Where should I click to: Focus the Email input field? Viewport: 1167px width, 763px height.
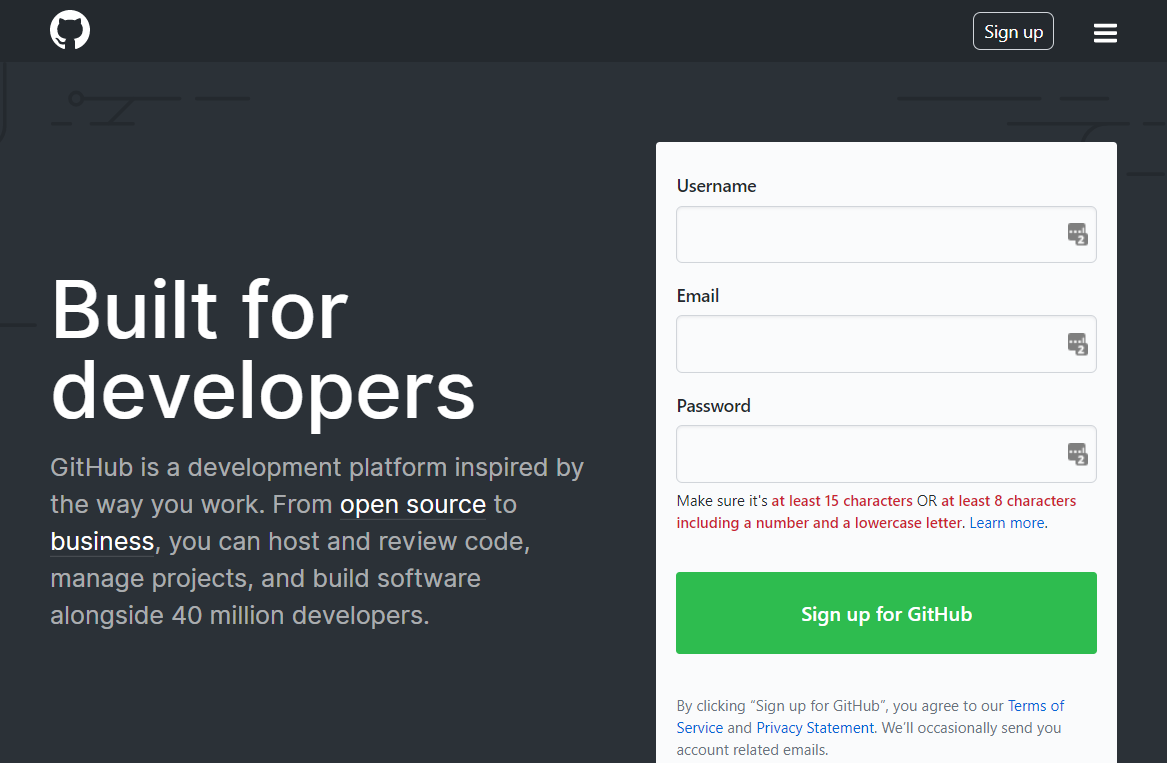[886, 344]
